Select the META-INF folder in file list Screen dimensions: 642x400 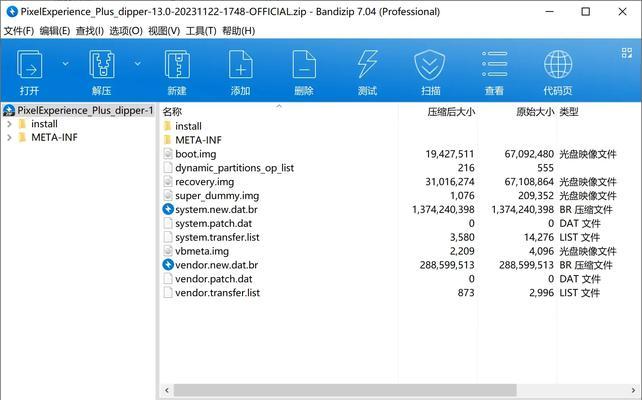(199, 140)
